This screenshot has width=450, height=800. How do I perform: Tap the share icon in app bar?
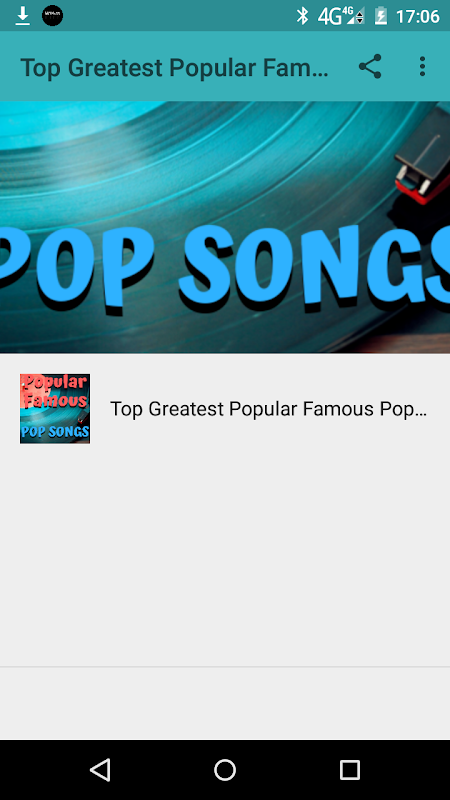click(370, 66)
